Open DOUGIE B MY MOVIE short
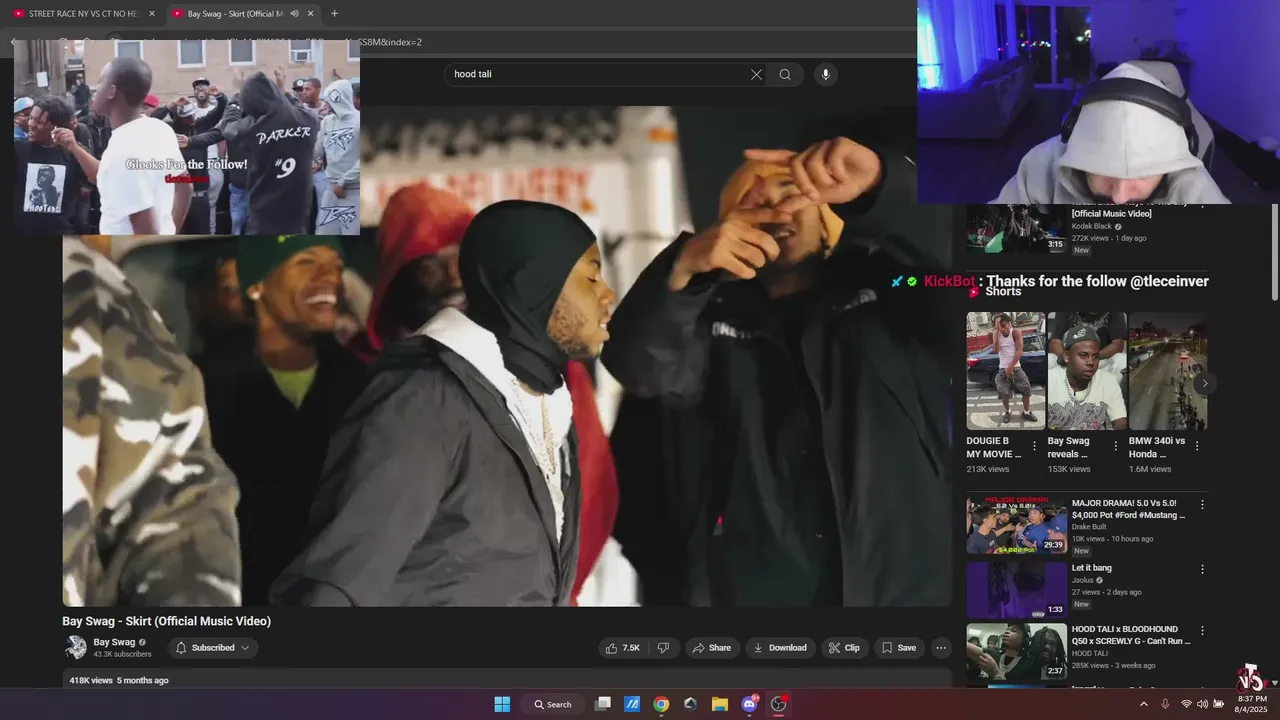This screenshot has height=720, width=1280. tap(1006, 371)
